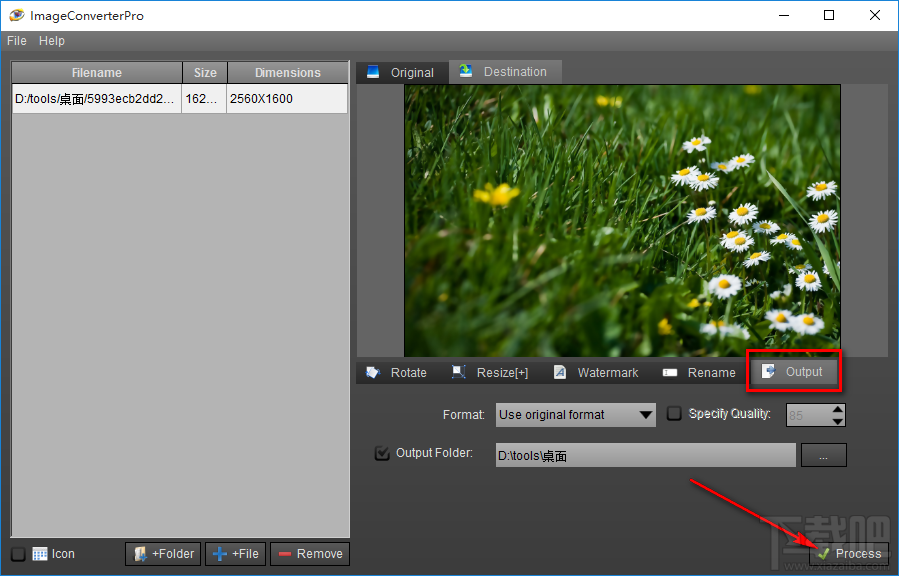Image resolution: width=899 pixels, height=576 pixels.
Task: Open the Format dropdown
Action: pos(576,414)
